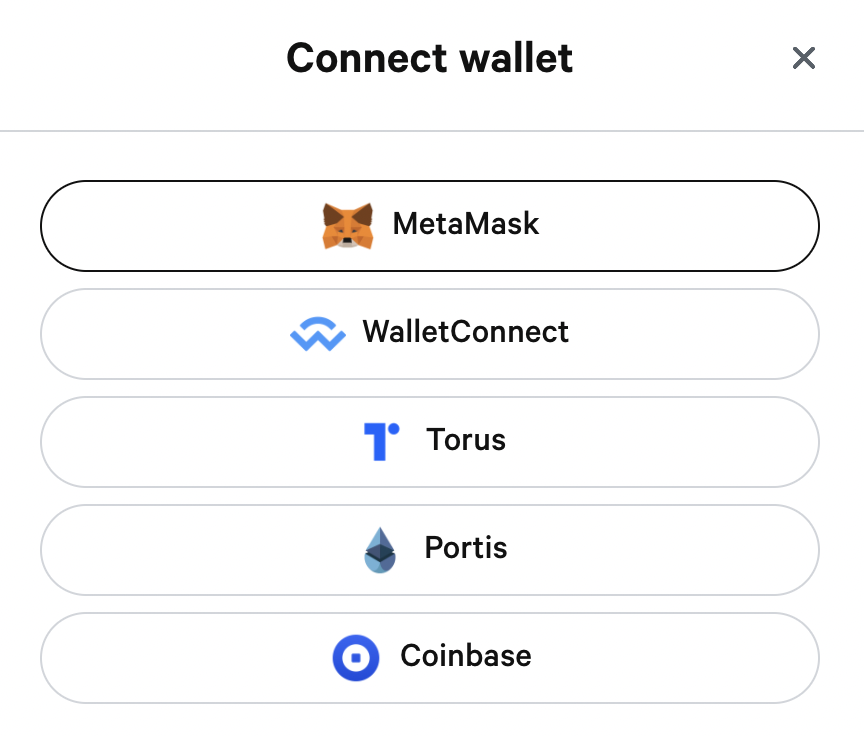Click the Torus blue T icon
This screenshot has width=864, height=736.
click(x=381, y=441)
